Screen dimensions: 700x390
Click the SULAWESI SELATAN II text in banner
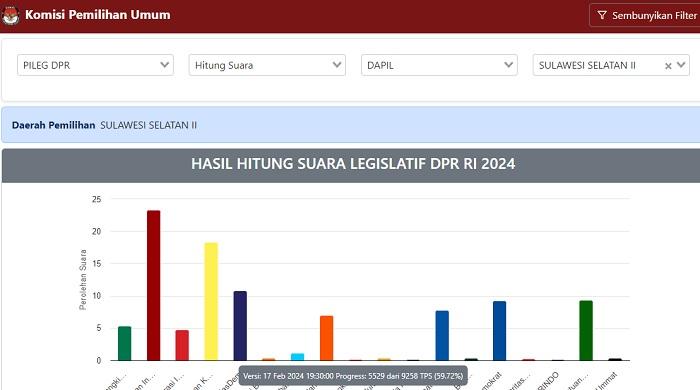pos(148,125)
